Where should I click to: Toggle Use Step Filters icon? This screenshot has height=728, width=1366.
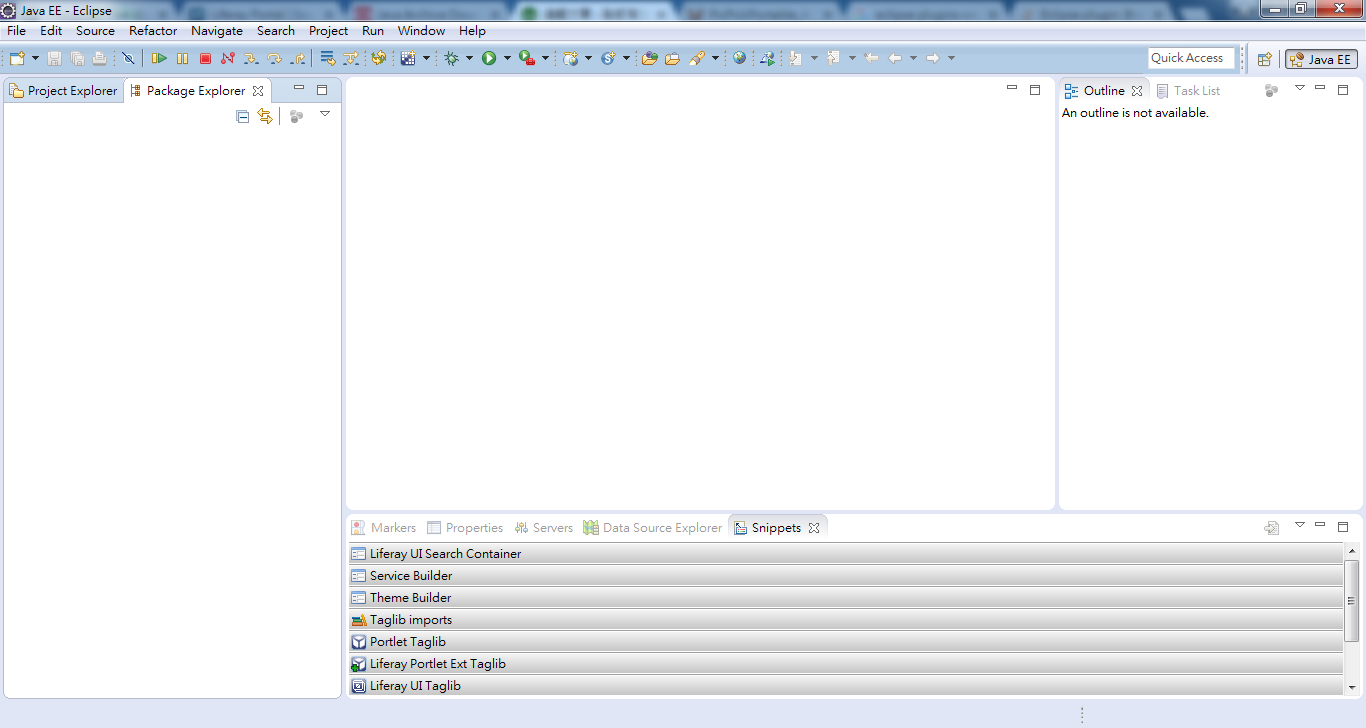[x=350, y=58]
